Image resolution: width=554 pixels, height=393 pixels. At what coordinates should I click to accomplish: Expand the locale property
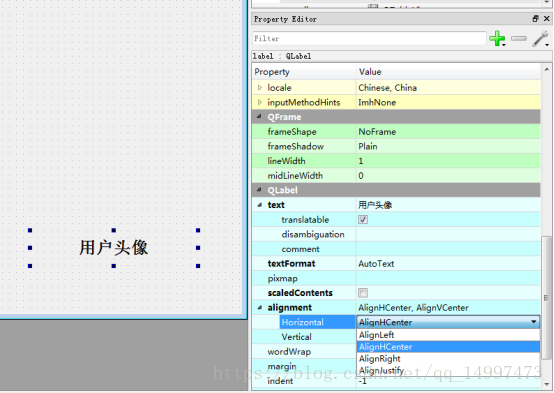[260, 87]
